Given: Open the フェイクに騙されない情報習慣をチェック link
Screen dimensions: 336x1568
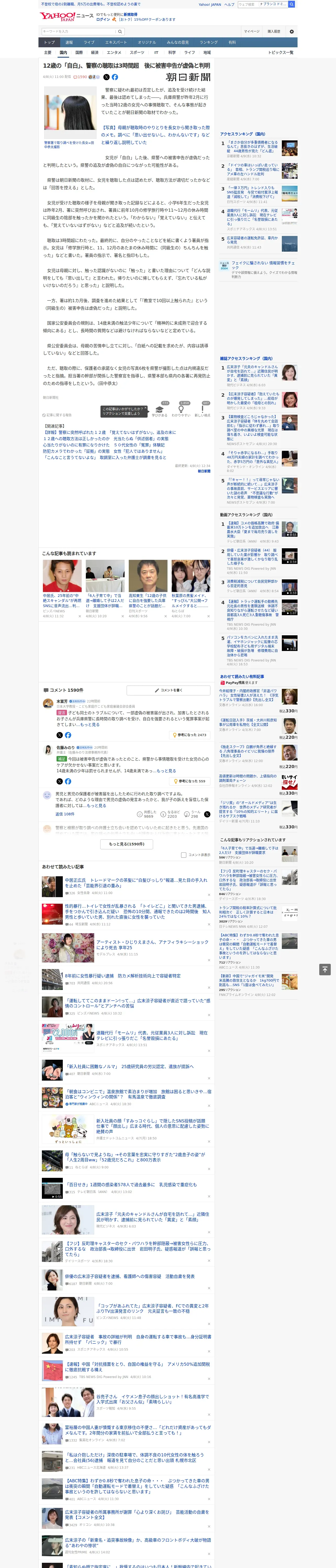Looking at the screenshot, I should pos(263,266).
